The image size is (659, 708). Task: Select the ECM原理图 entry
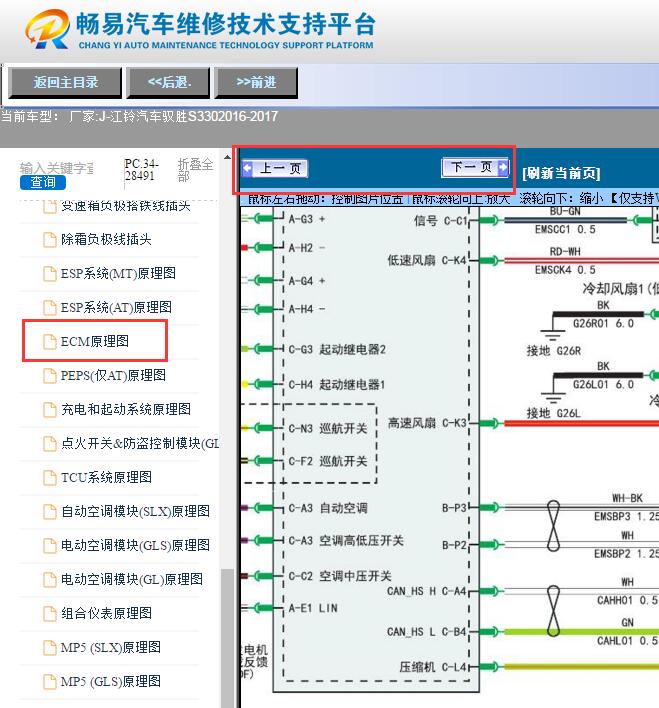[x=95, y=341]
